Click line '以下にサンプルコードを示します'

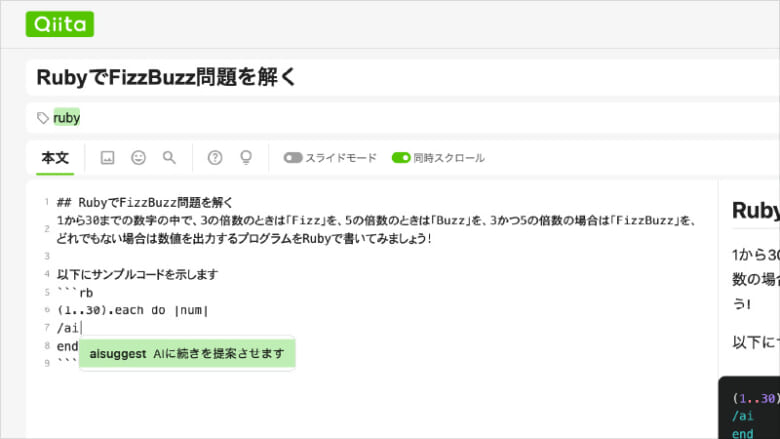[x=137, y=274]
